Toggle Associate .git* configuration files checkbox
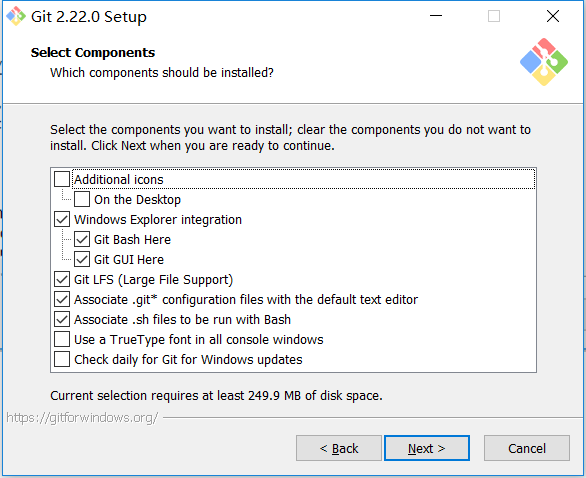The width and height of the screenshot is (586, 478). pyautogui.click(x=62, y=299)
